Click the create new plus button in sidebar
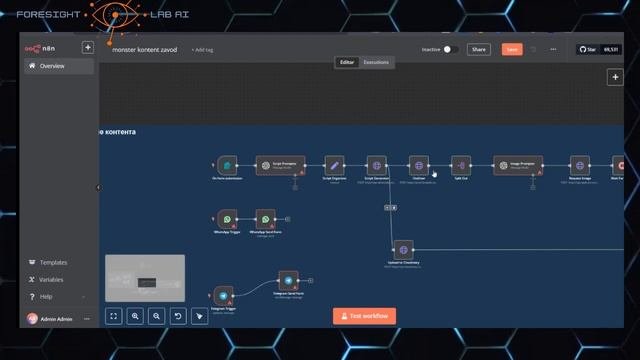The width and height of the screenshot is (640, 360). [x=88, y=47]
